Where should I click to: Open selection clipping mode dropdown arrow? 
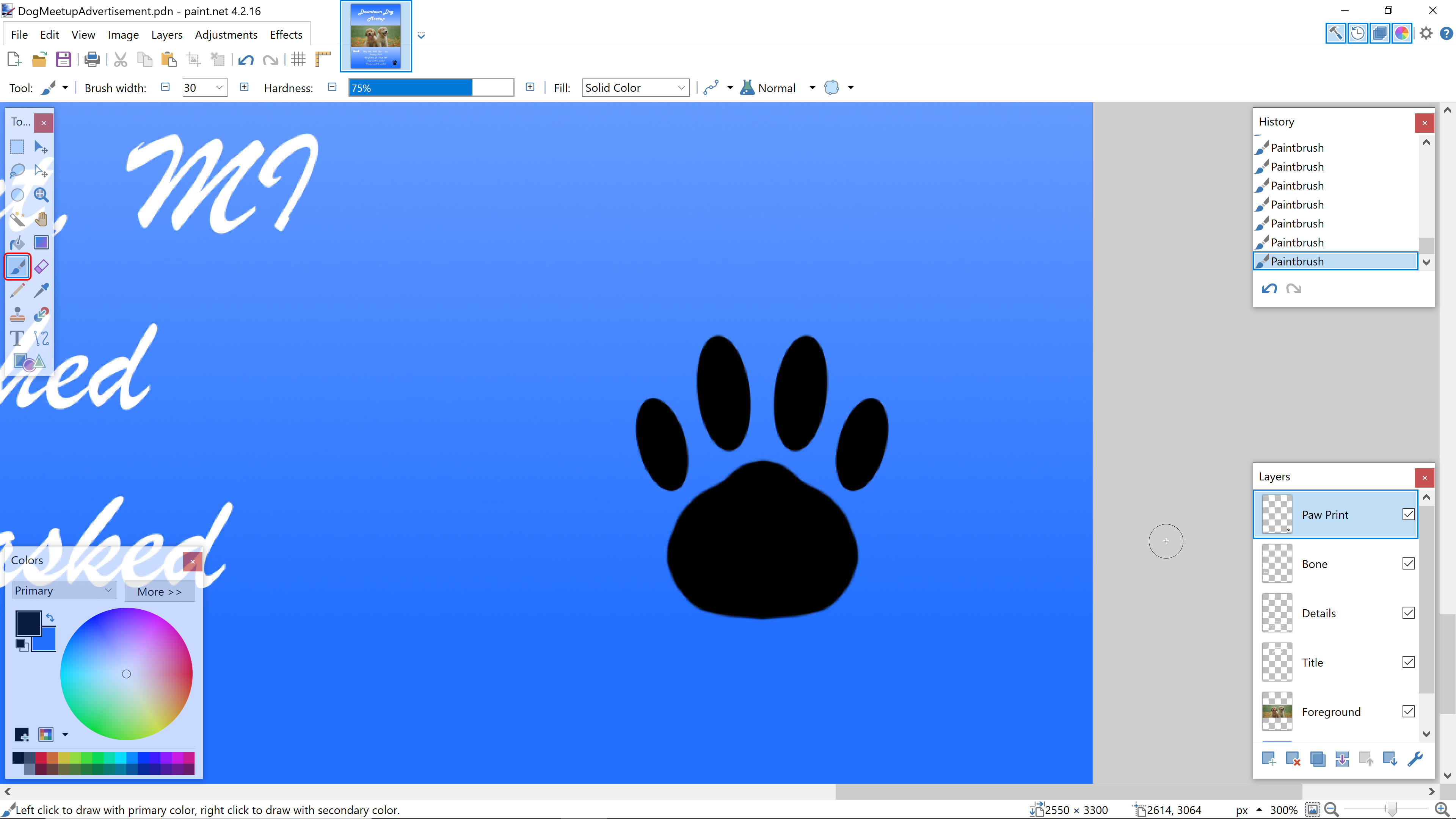click(850, 88)
